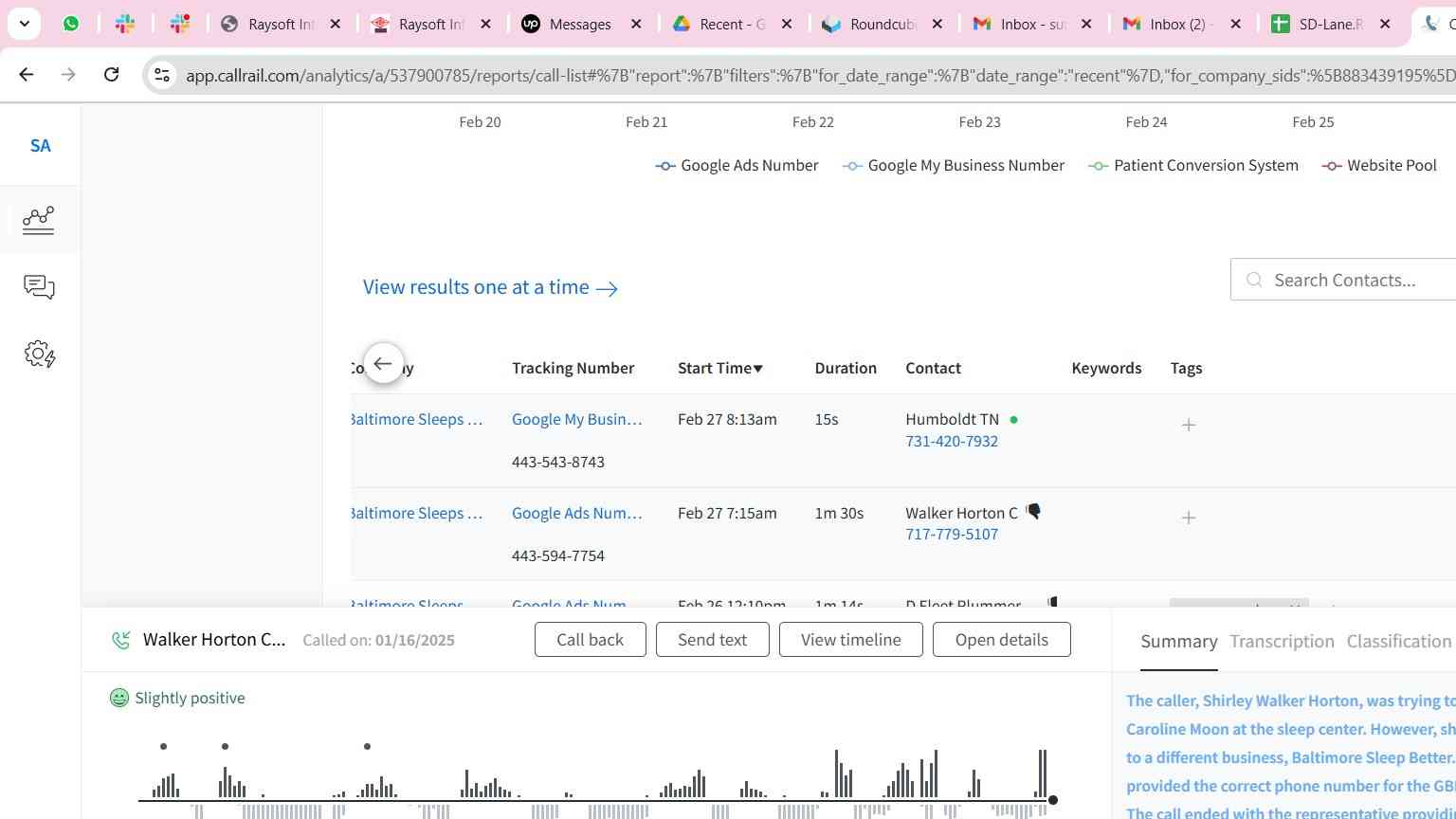Toggle Patient Conversion System legend series
The width and height of the screenshot is (1456, 819).
pos(1192,166)
